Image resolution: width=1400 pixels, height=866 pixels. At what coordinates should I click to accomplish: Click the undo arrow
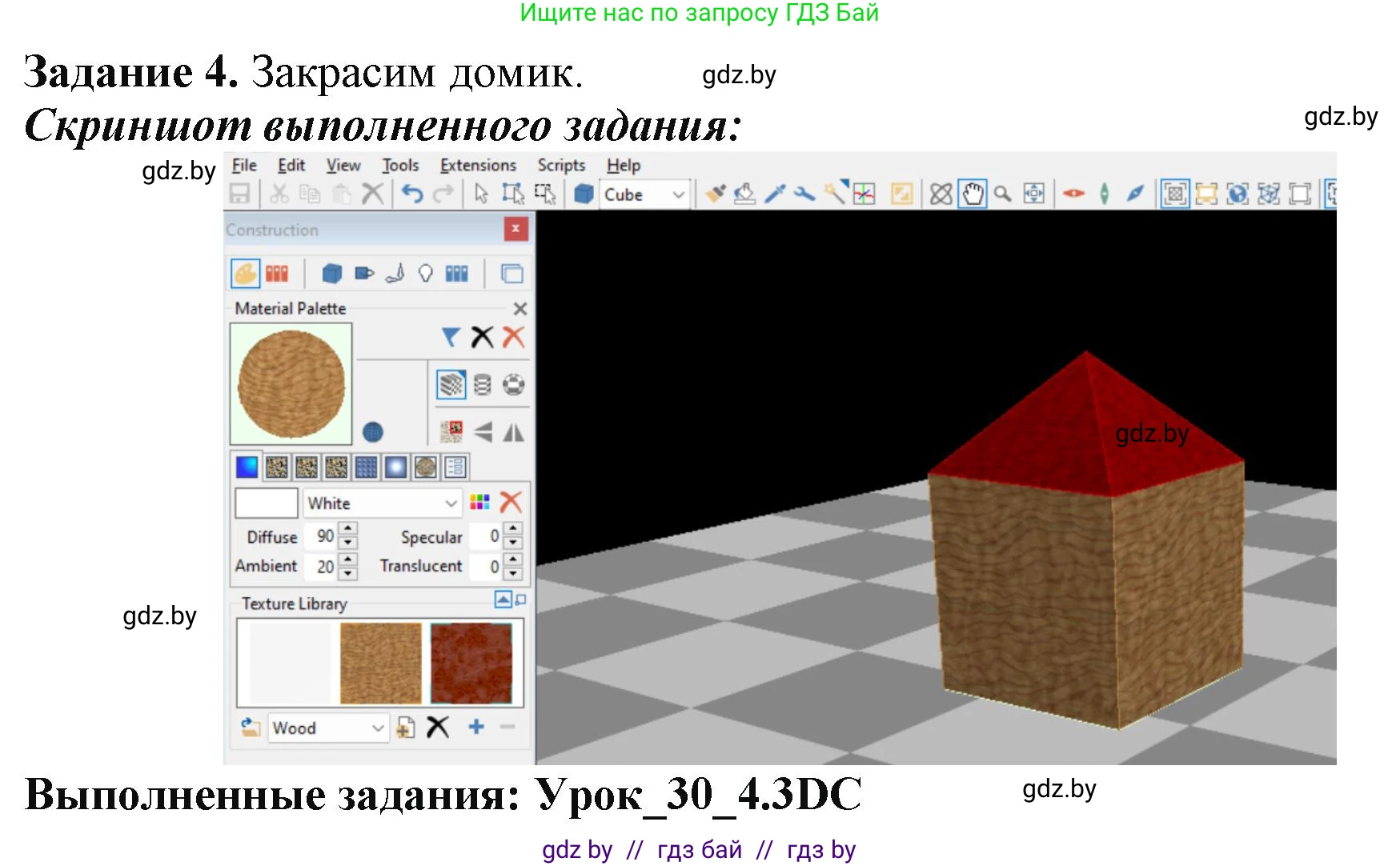point(411,194)
